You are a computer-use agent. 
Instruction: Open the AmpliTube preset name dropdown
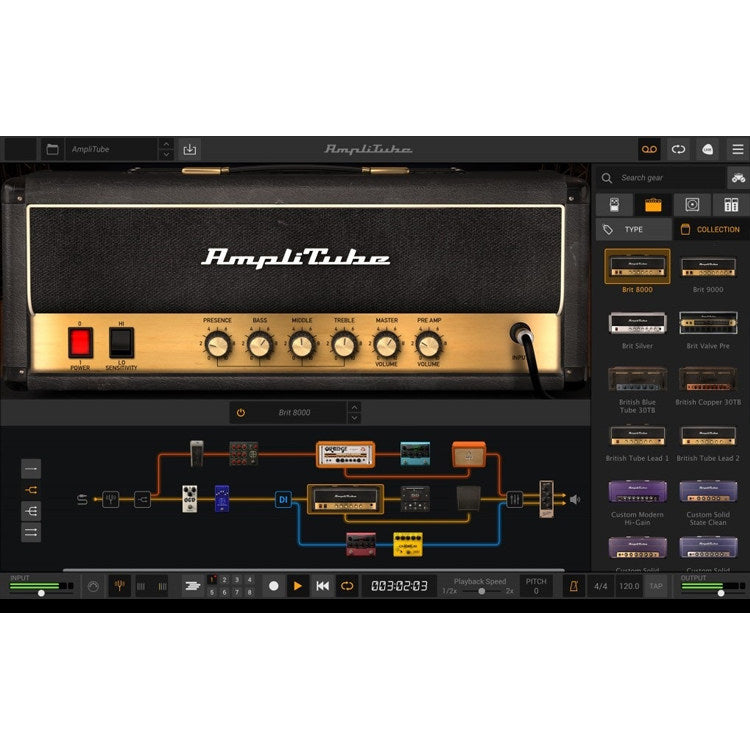click(111, 150)
